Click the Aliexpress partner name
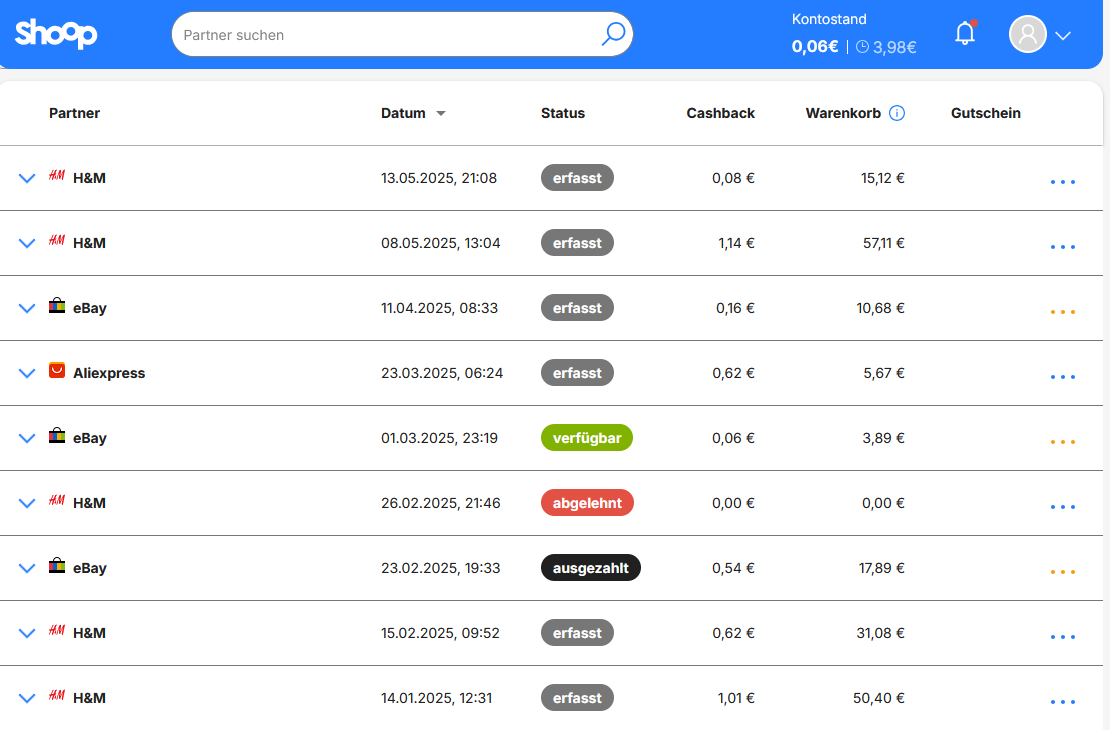This screenshot has height=730, width=1110. (109, 373)
